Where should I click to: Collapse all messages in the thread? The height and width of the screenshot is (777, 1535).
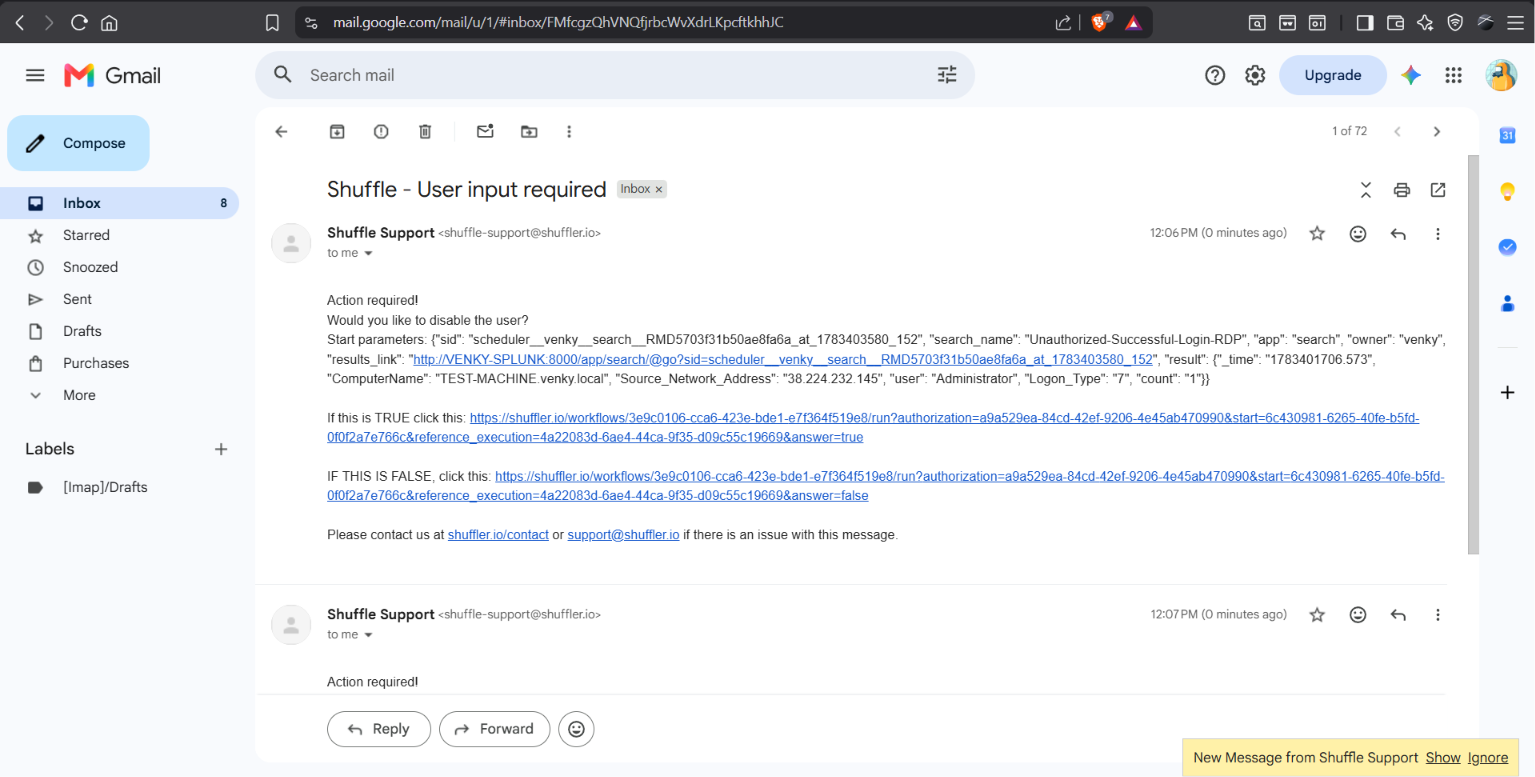[1365, 190]
